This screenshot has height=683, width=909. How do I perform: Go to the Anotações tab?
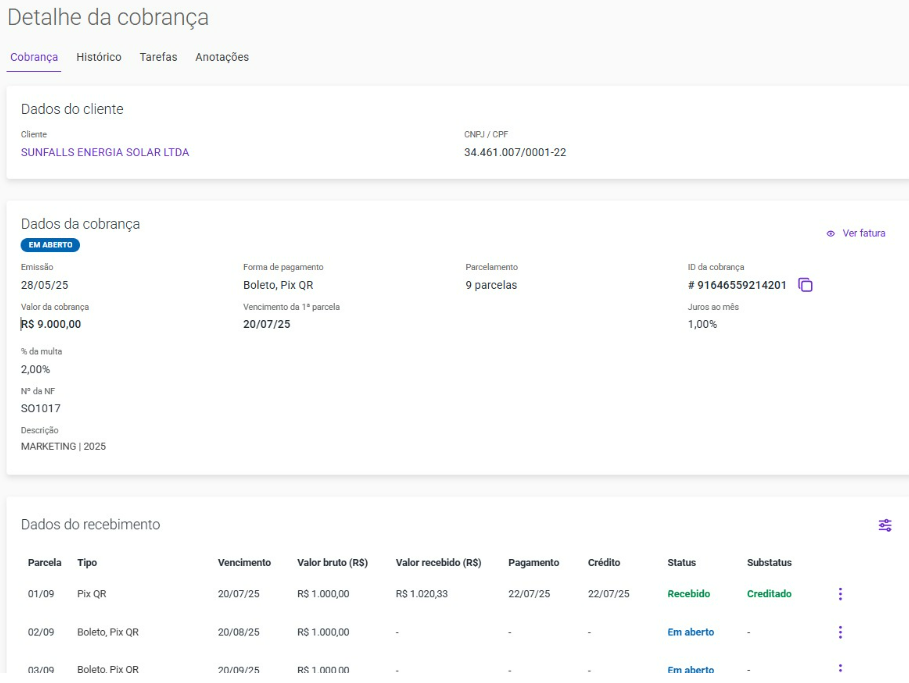tap(222, 57)
